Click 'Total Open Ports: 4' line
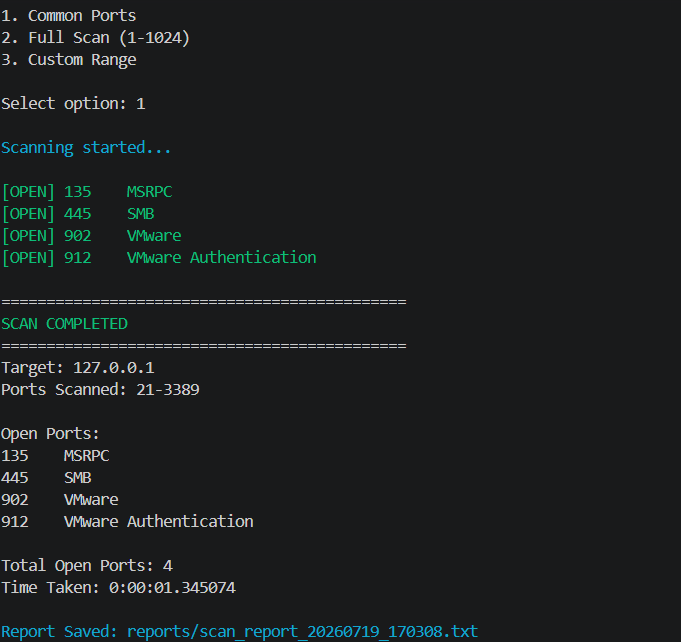 [87, 566]
